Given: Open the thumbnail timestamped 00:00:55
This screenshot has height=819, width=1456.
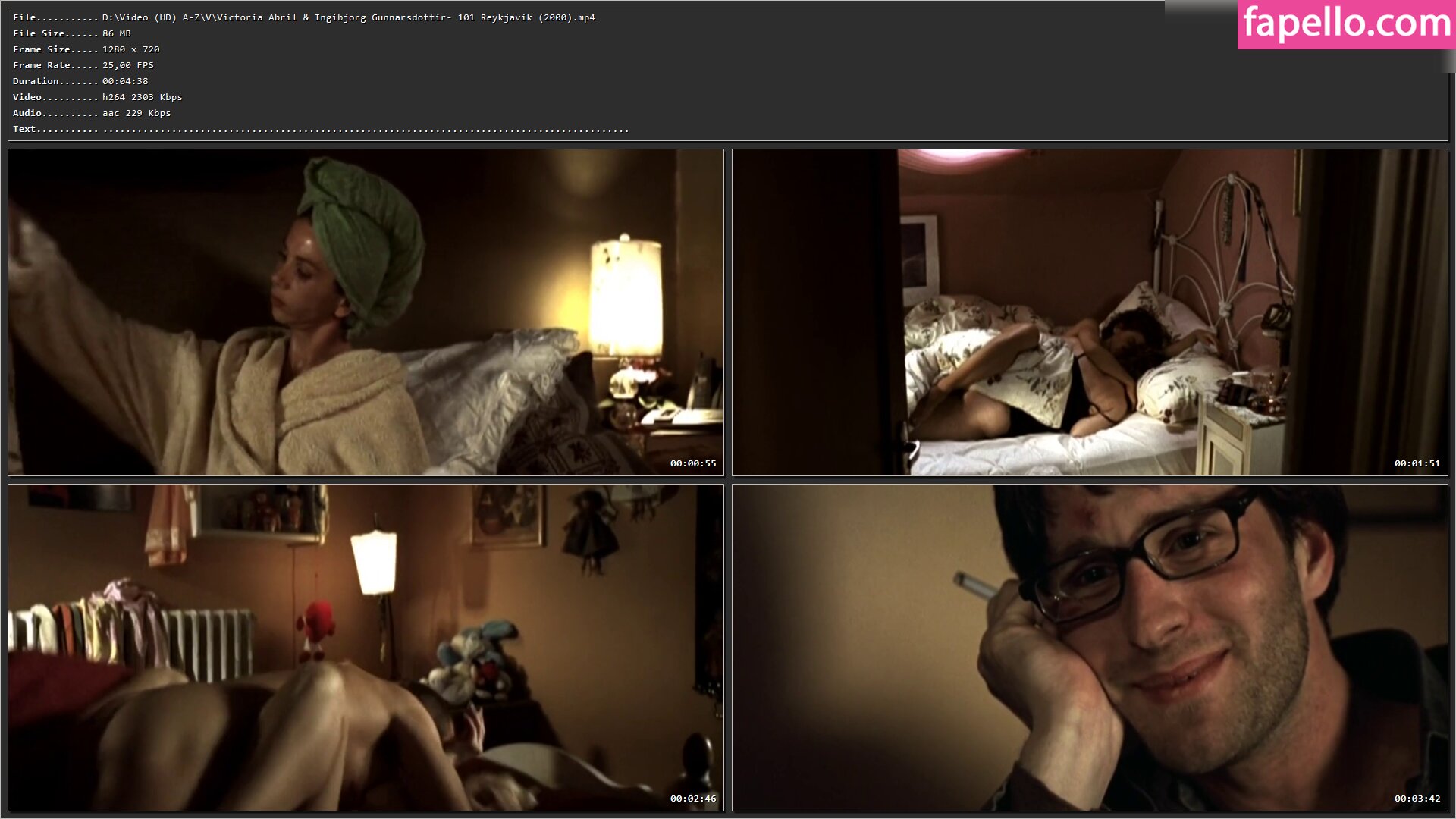Looking at the screenshot, I should pyautogui.click(x=366, y=312).
